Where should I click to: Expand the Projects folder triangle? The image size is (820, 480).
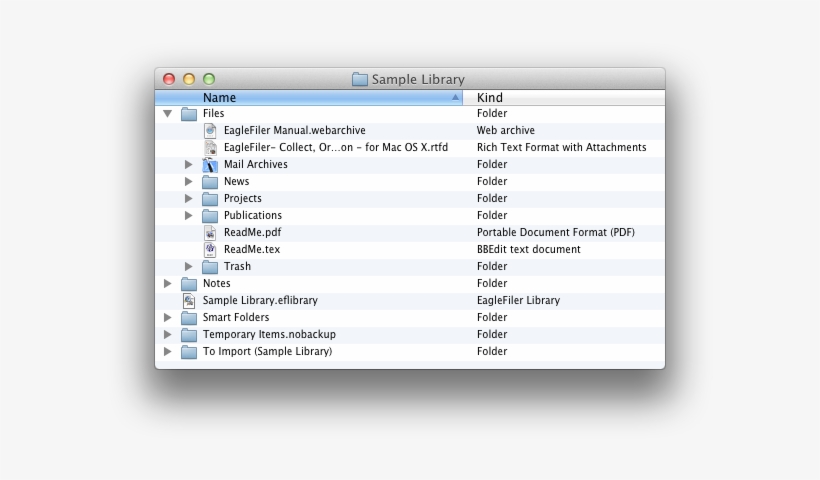point(189,199)
